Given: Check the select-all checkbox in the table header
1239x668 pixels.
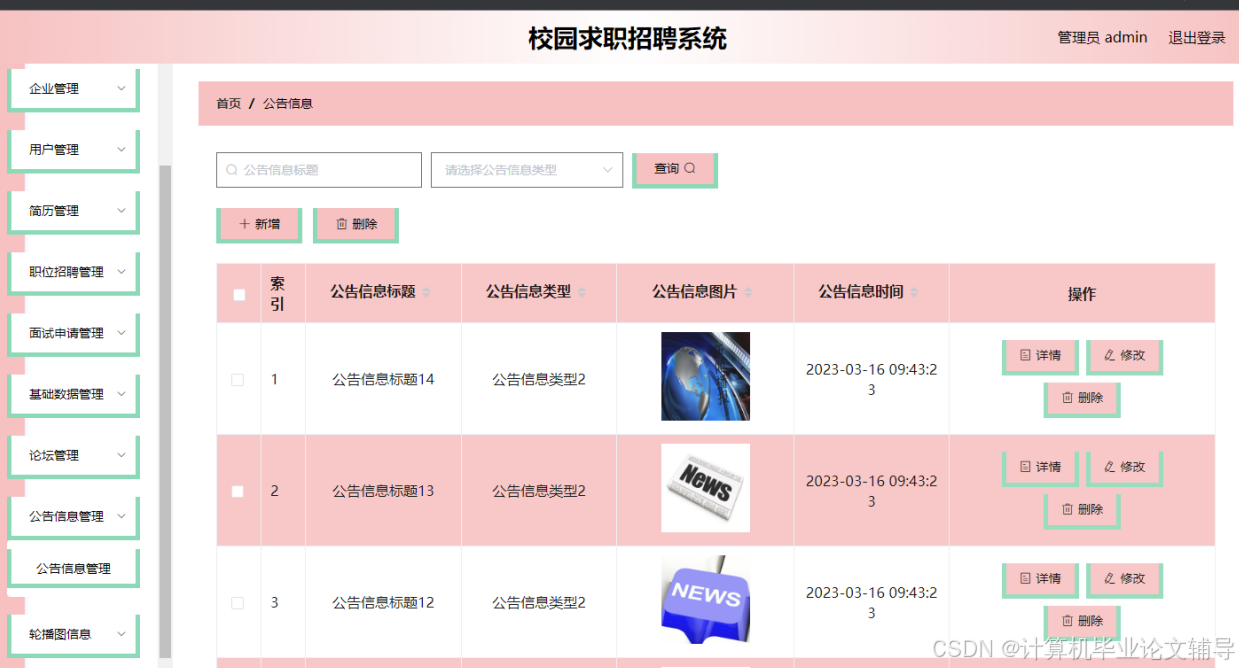Looking at the screenshot, I should tap(237, 294).
